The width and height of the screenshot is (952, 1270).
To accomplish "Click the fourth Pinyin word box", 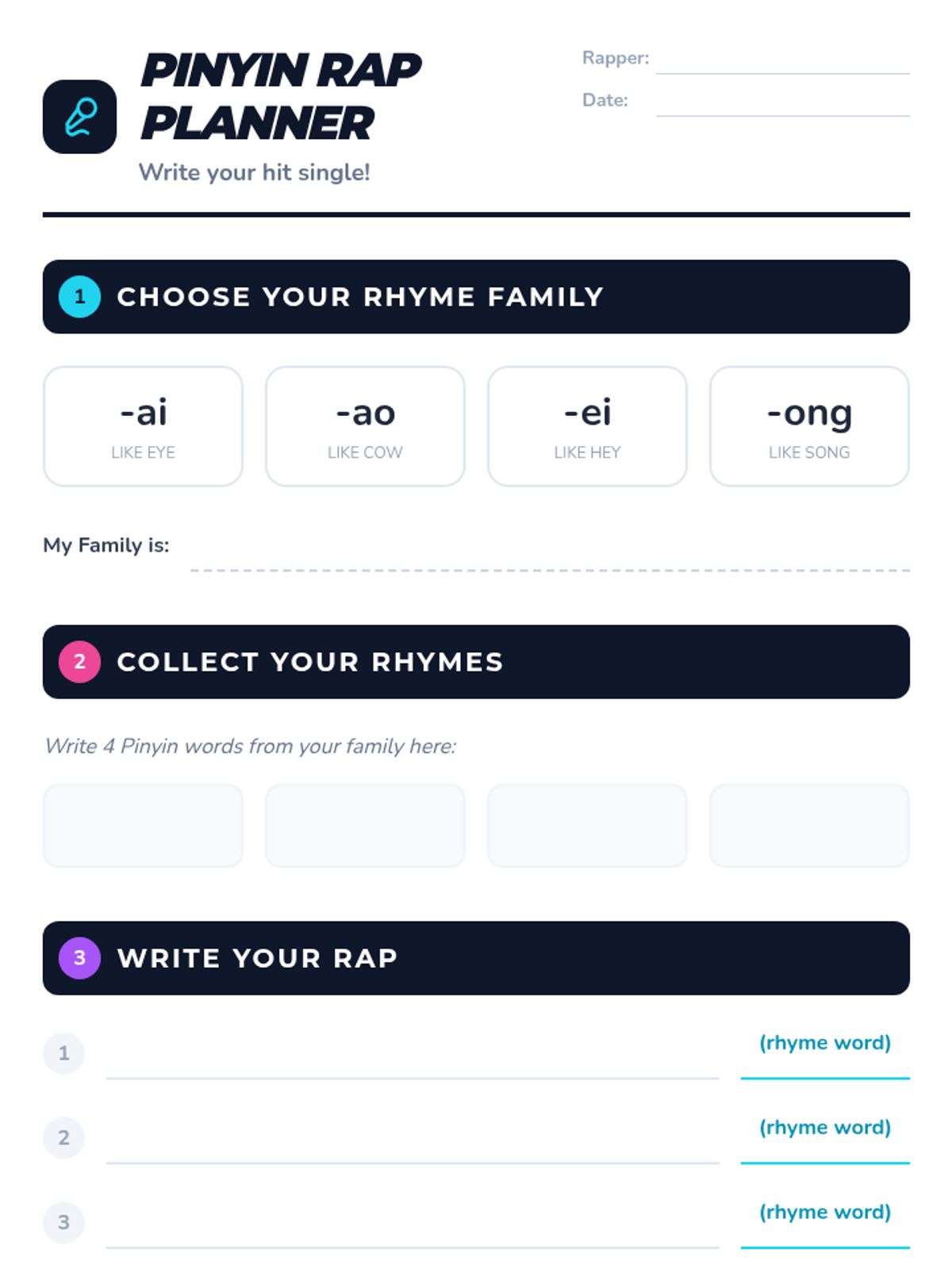I will tap(809, 825).
